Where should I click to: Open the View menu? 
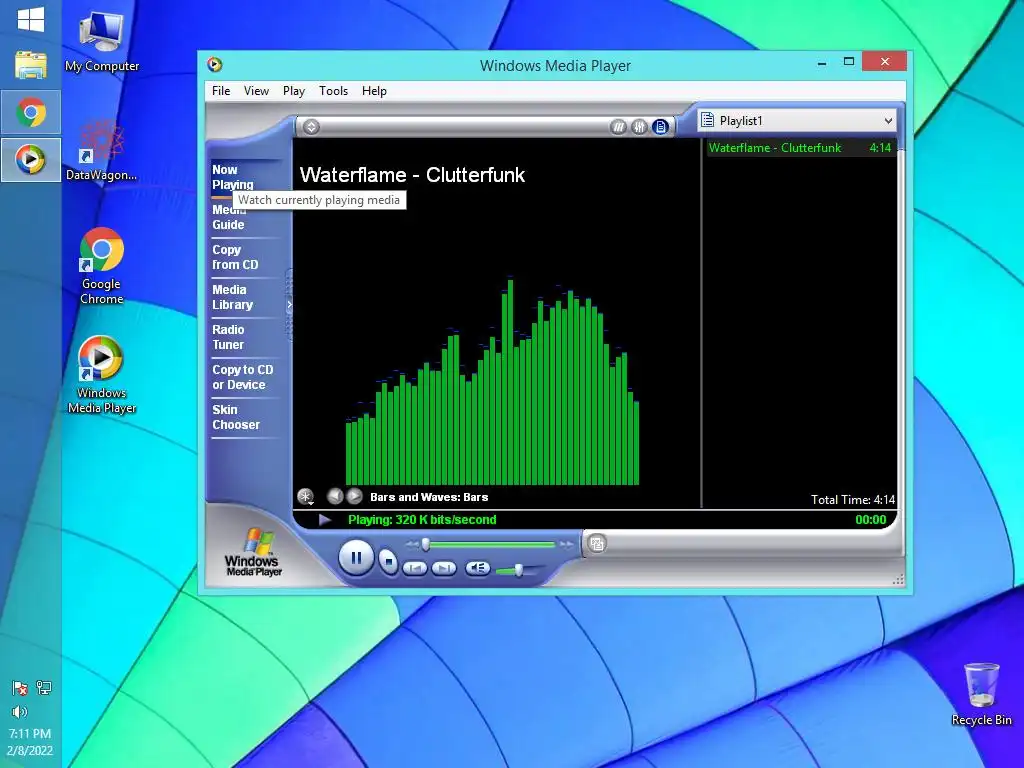pyautogui.click(x=256, y=91)
